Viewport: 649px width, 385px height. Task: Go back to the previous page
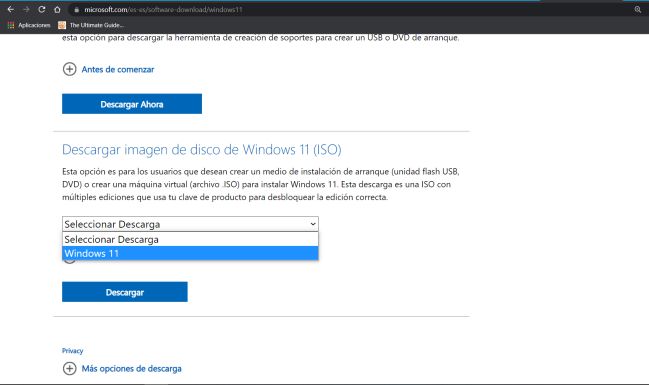point(11,9)
